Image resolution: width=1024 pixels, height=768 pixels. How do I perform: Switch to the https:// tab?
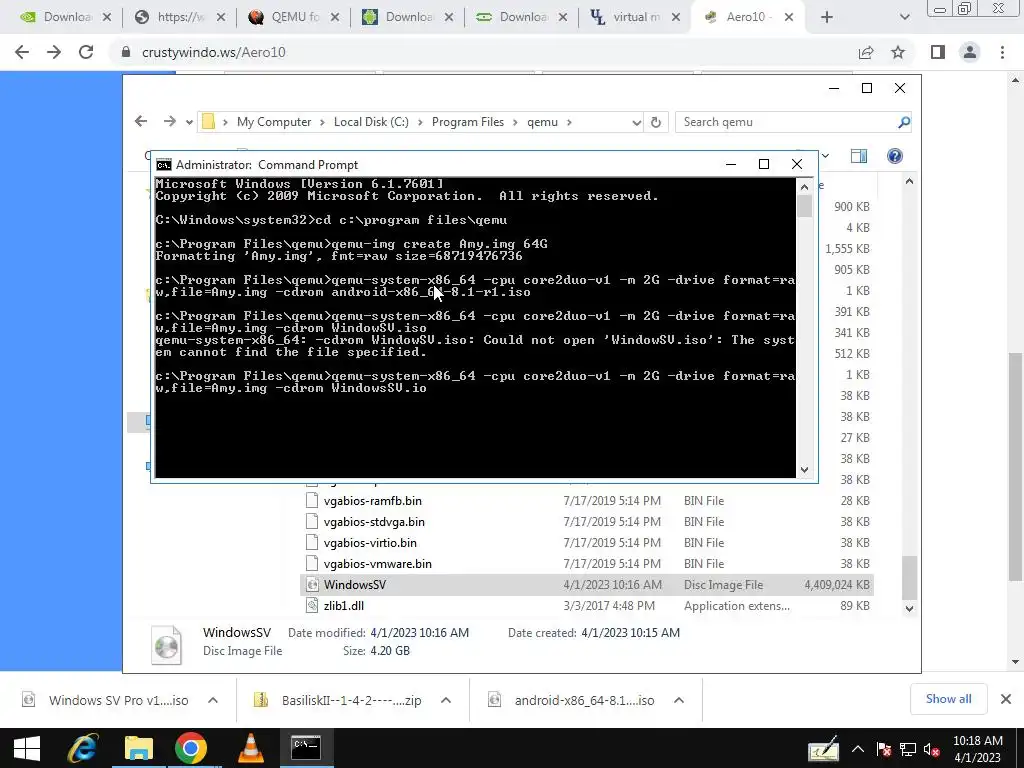click(x=180, y=17)
